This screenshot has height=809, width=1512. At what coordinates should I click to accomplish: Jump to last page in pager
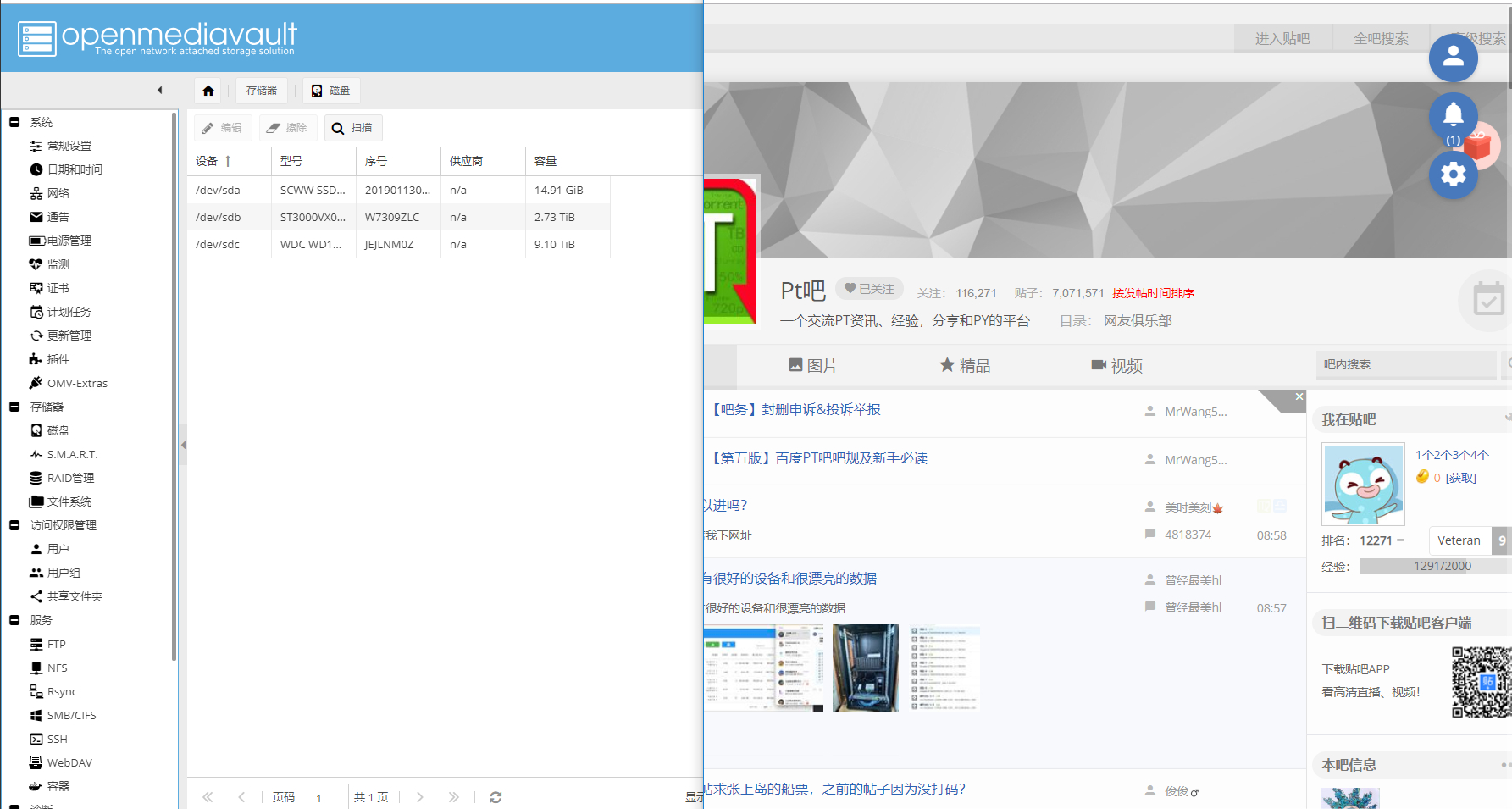tap(454, 797)
